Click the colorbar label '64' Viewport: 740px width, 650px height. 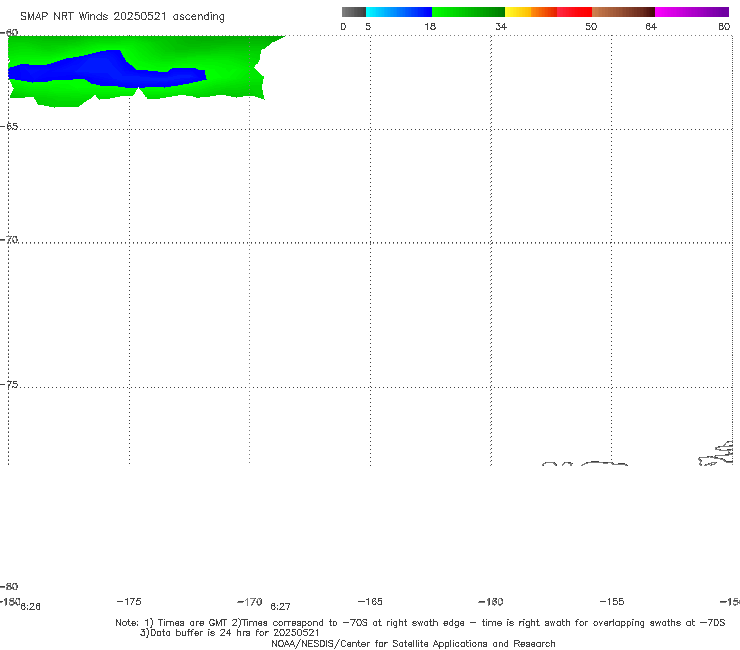click(x=651, y=26)
